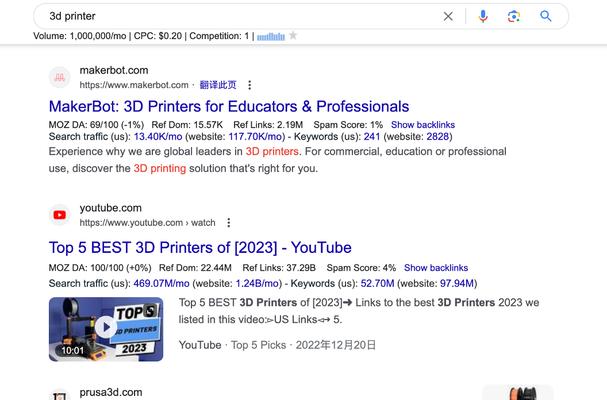This screenshot has height=400, width=607.
Task: Click the 翻译此页 translate link
Action: 218,85
